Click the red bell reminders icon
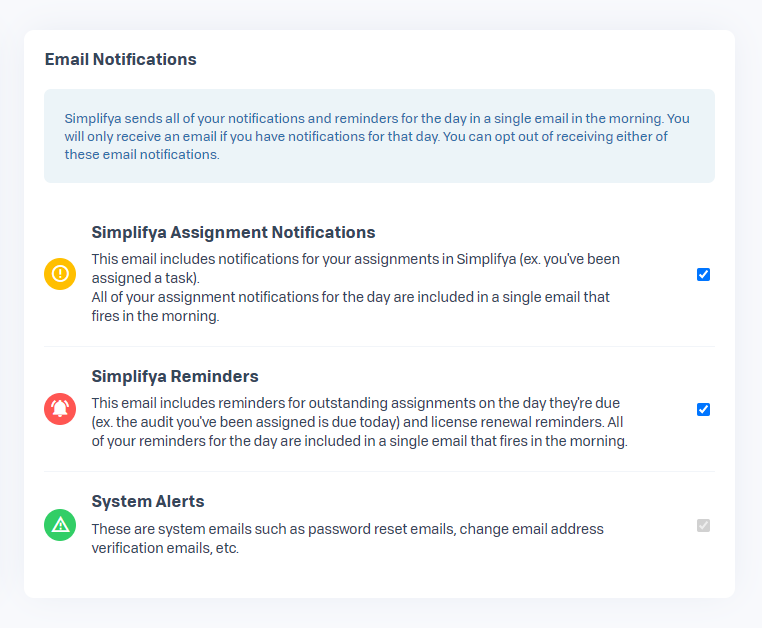 (60, 409)
